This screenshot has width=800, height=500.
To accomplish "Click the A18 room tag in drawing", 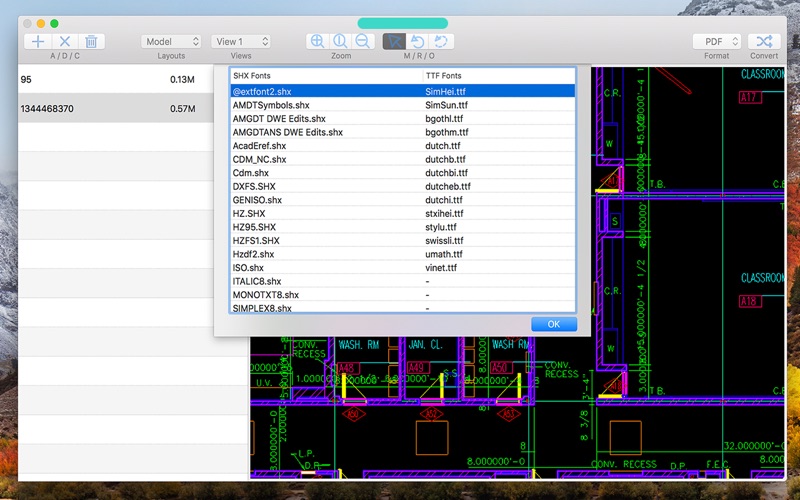I will [750, 301].
